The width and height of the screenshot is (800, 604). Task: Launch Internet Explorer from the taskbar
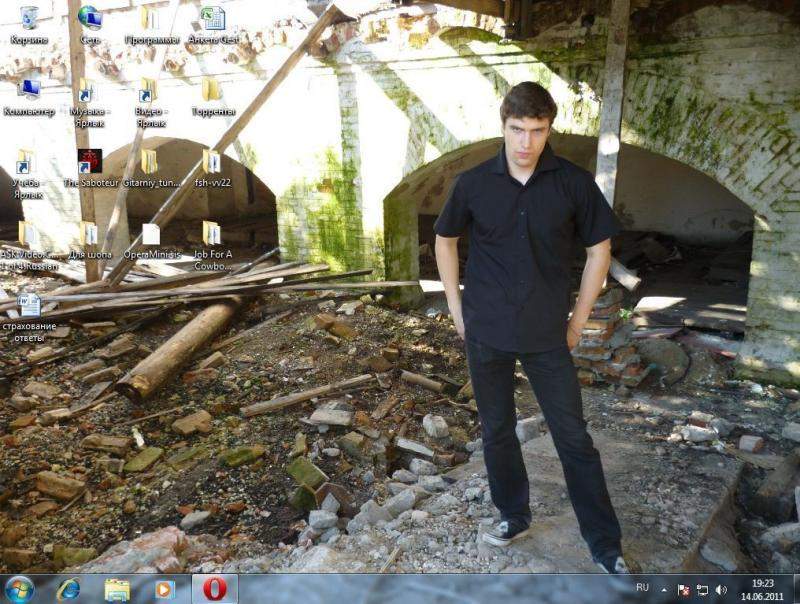[68, 589]
